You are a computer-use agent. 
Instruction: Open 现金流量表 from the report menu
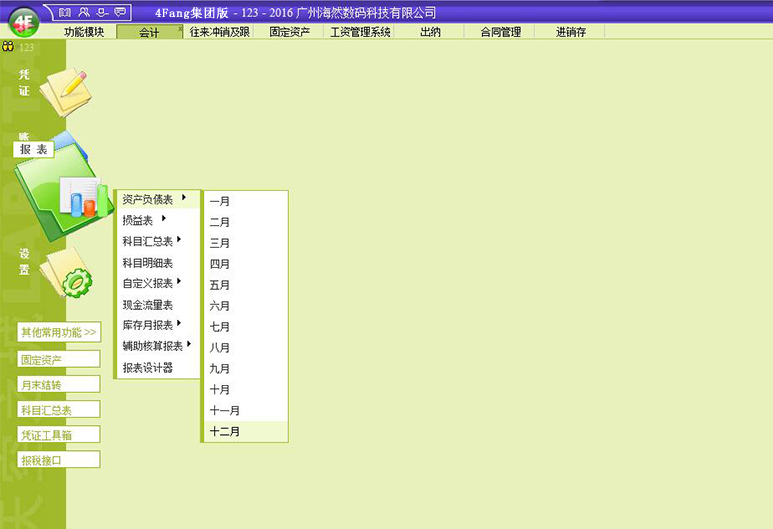(x=148, y=304)
